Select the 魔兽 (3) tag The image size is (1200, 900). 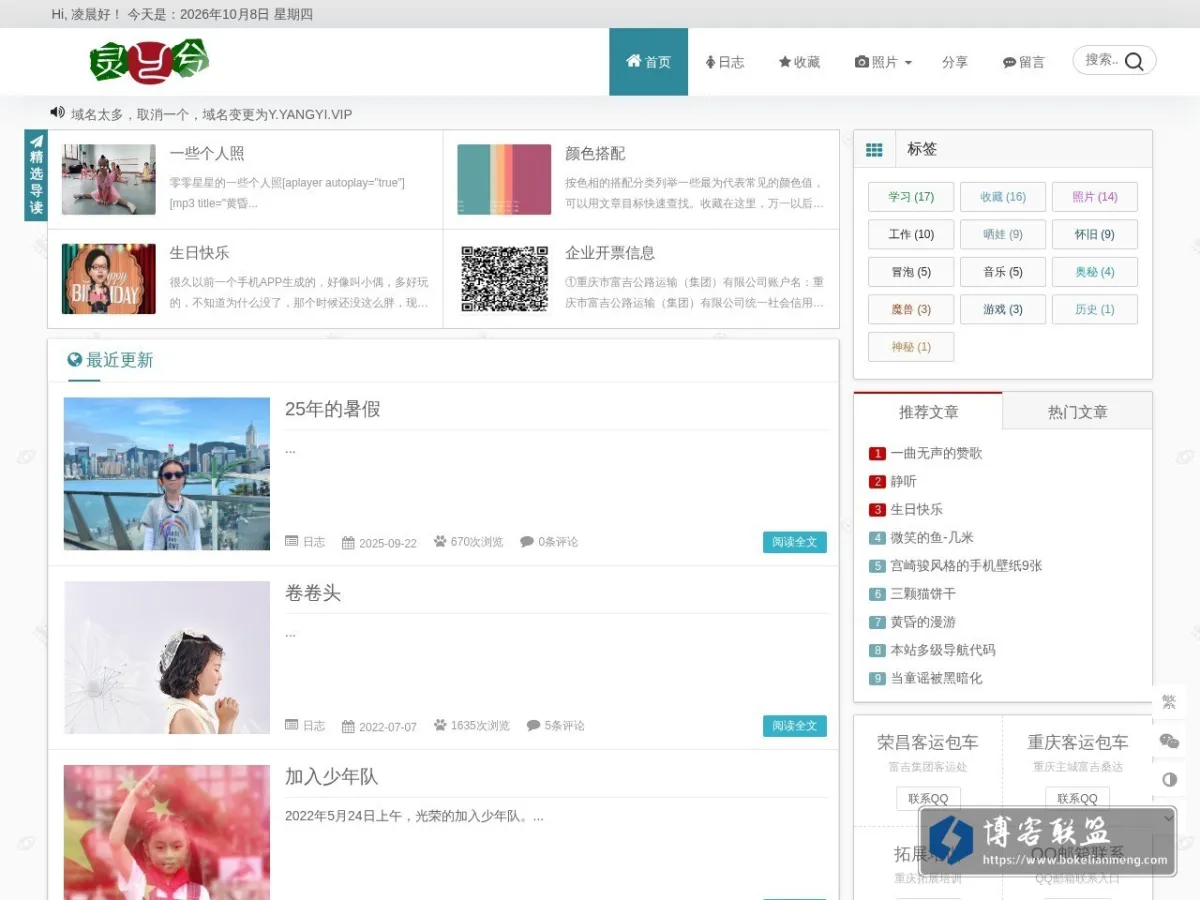tap(911, 309)
